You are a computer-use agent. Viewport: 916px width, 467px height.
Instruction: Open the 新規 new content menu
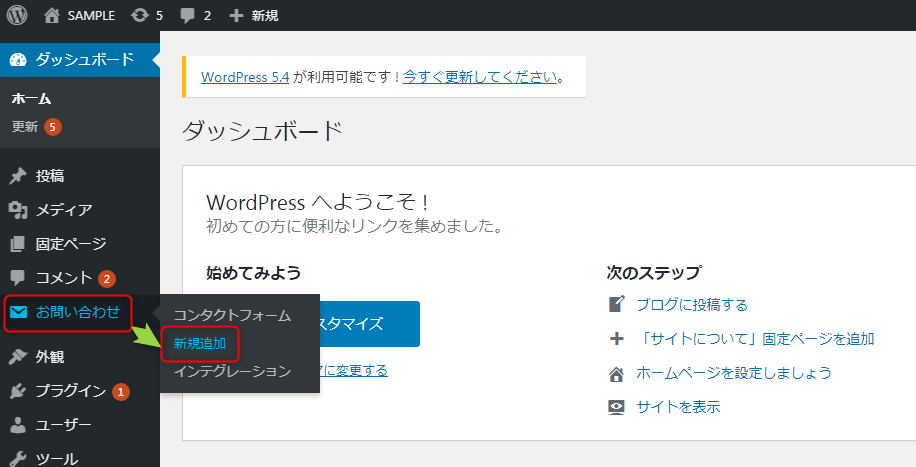click(x=265, y=16)
